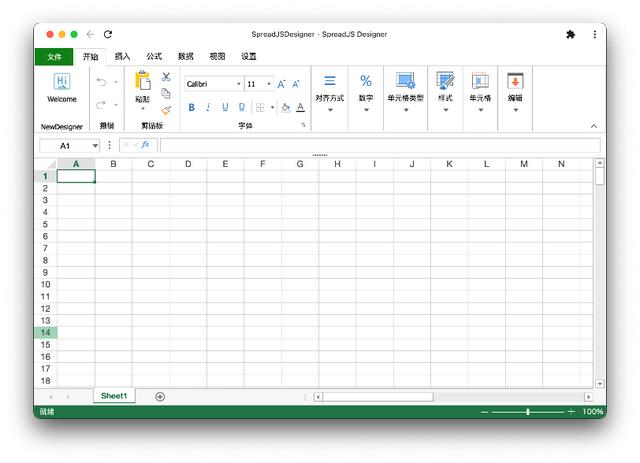
Task: Open the font size 11 dropdown
Action: [259, 84]
